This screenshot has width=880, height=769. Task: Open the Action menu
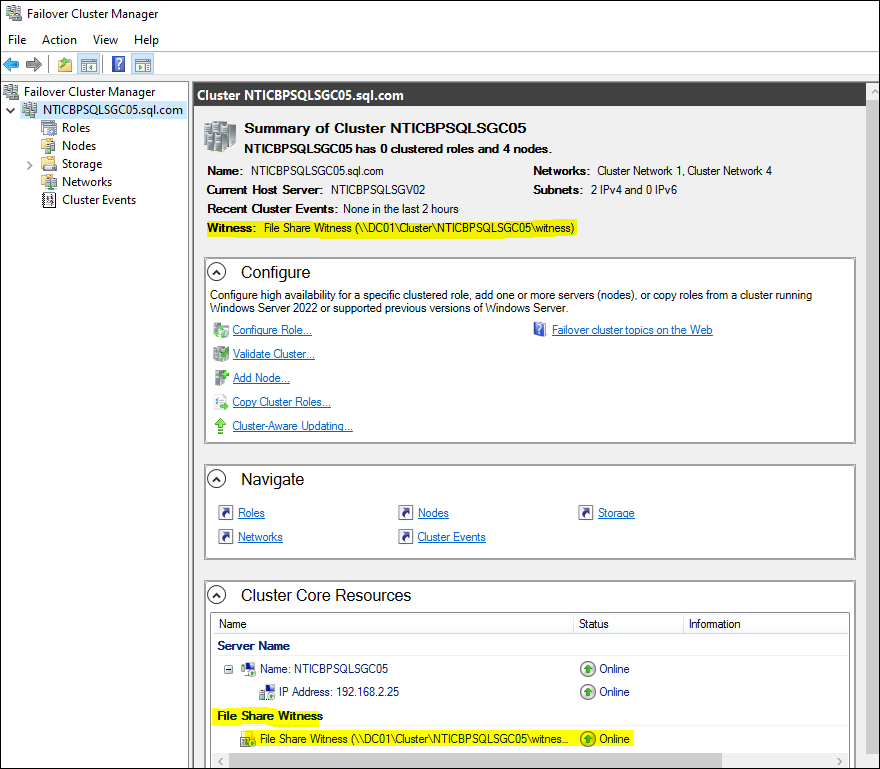[59, 40]
